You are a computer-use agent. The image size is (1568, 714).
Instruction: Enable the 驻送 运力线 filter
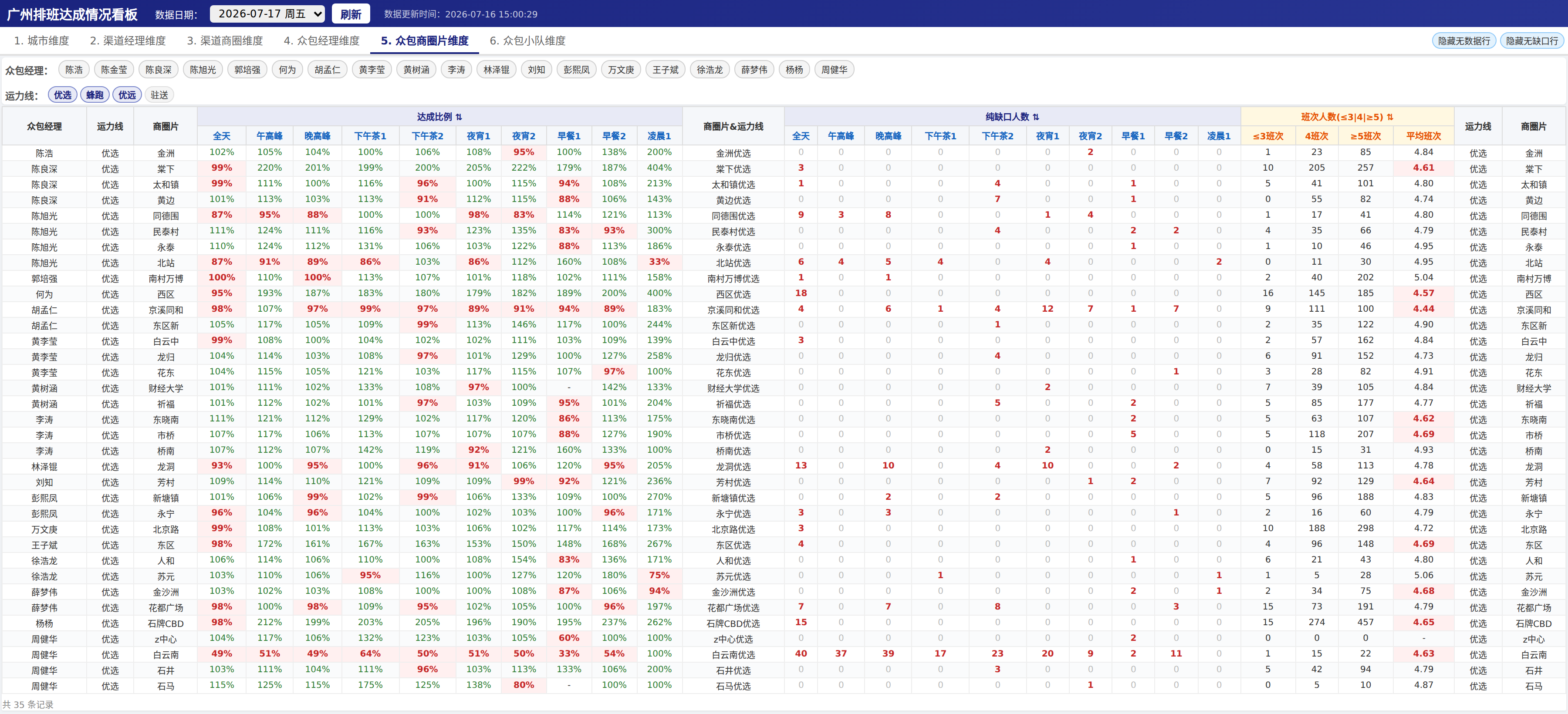159,95
